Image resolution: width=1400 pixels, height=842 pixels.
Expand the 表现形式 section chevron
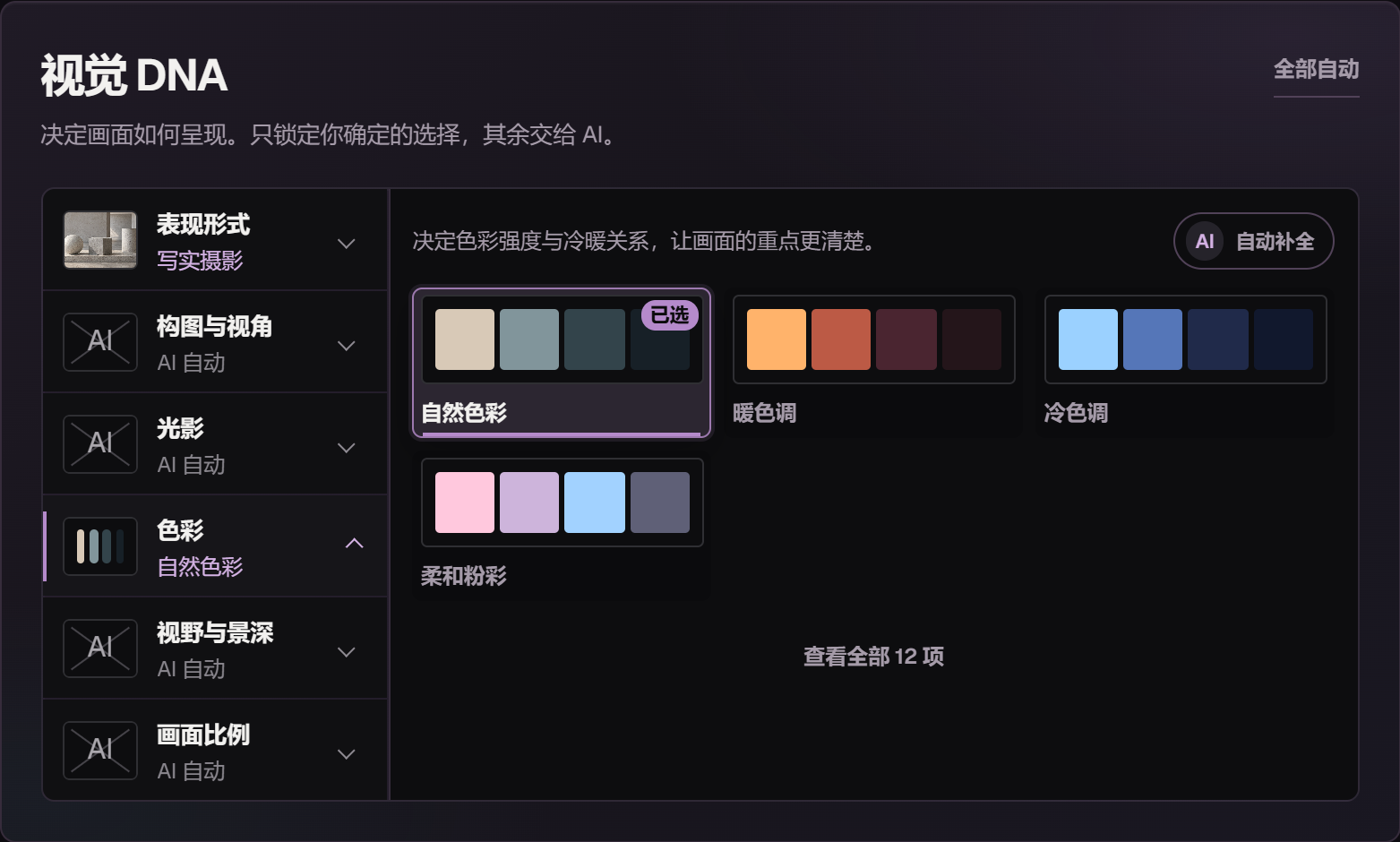[347, 243]
